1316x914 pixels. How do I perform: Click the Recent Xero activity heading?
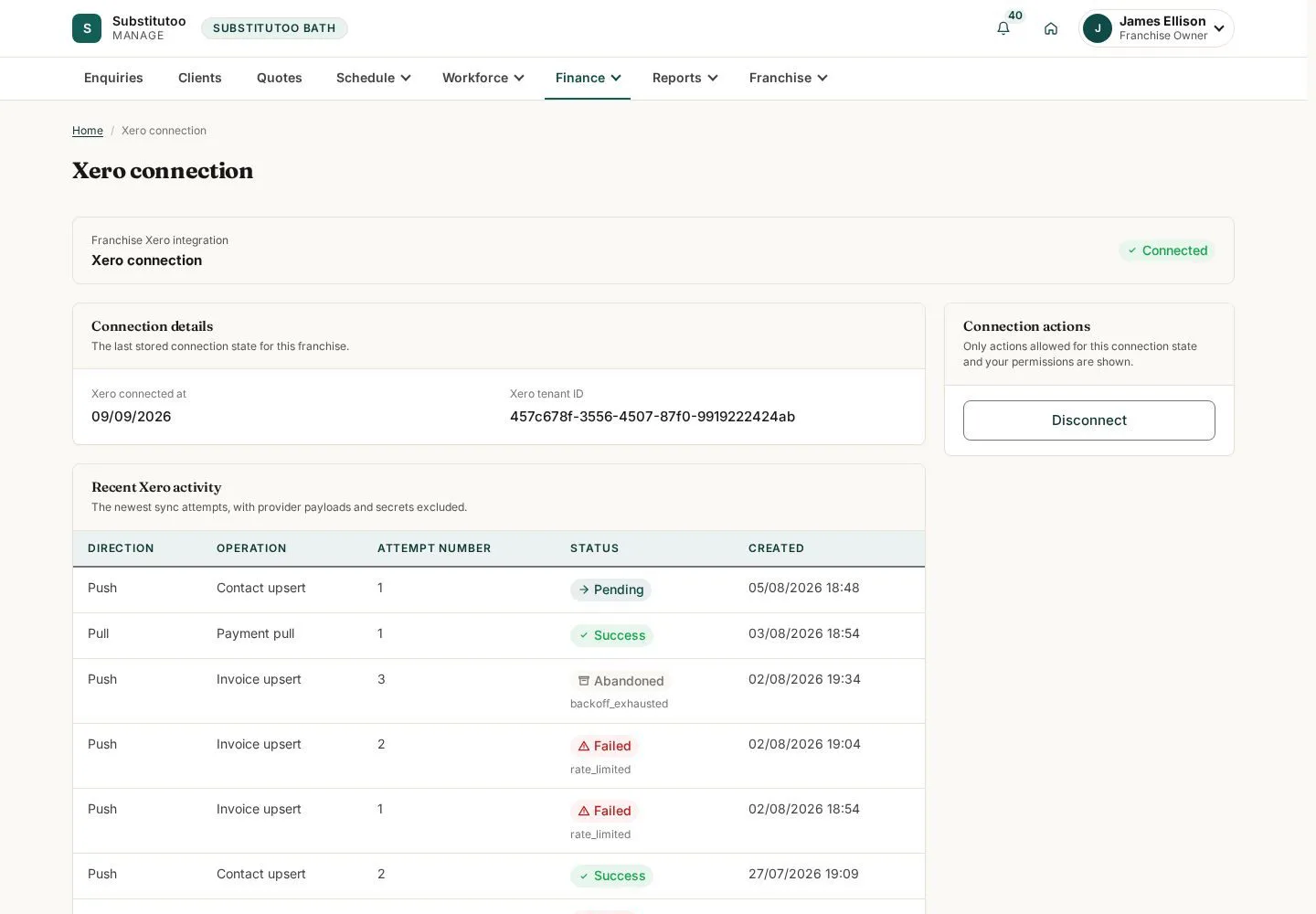click(156, 487)
